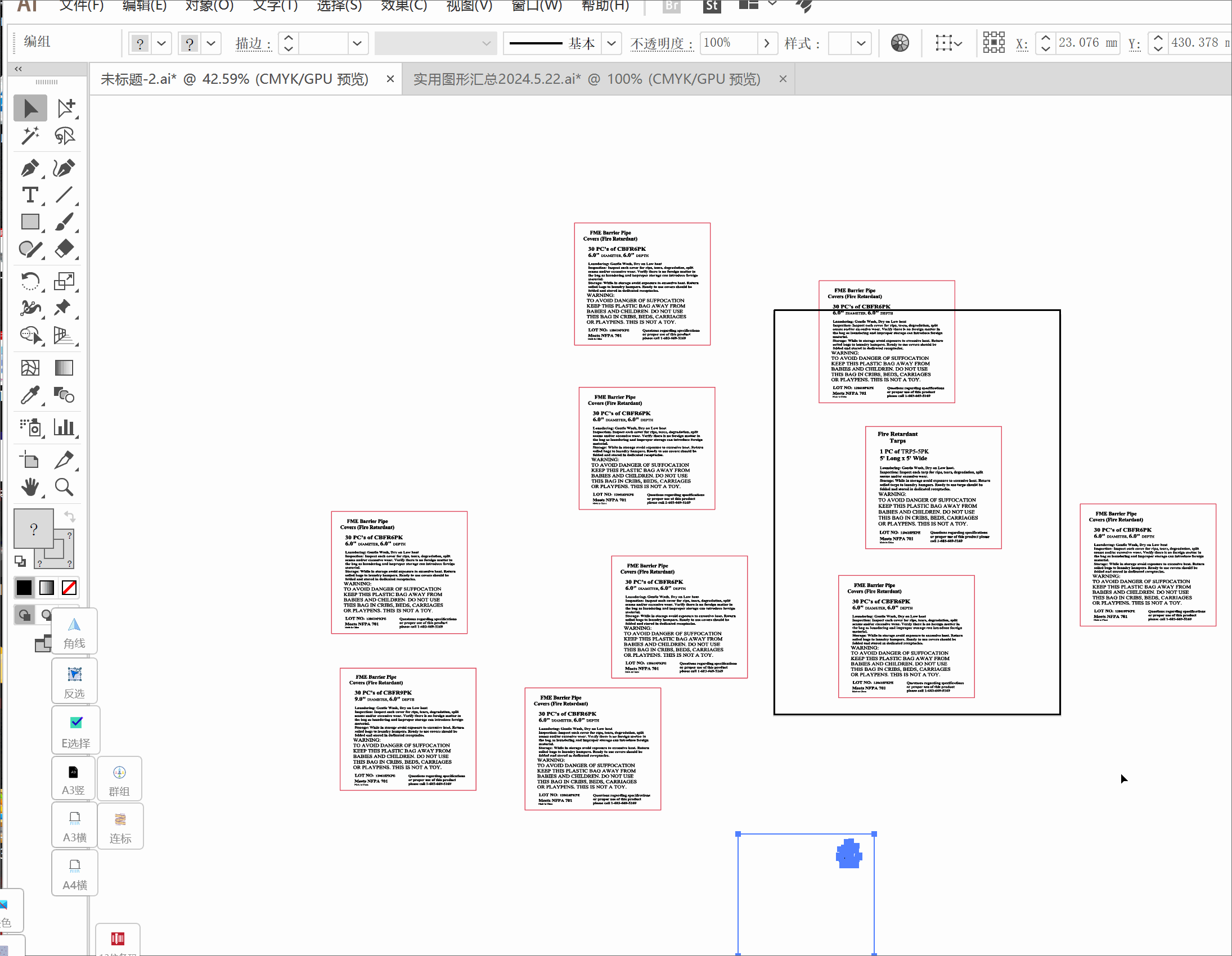Viewport: 1232px width, 956px height.
Task: Switch to 实用图形汇总2024.5.22.ai tab
Action: pos(587,79)
